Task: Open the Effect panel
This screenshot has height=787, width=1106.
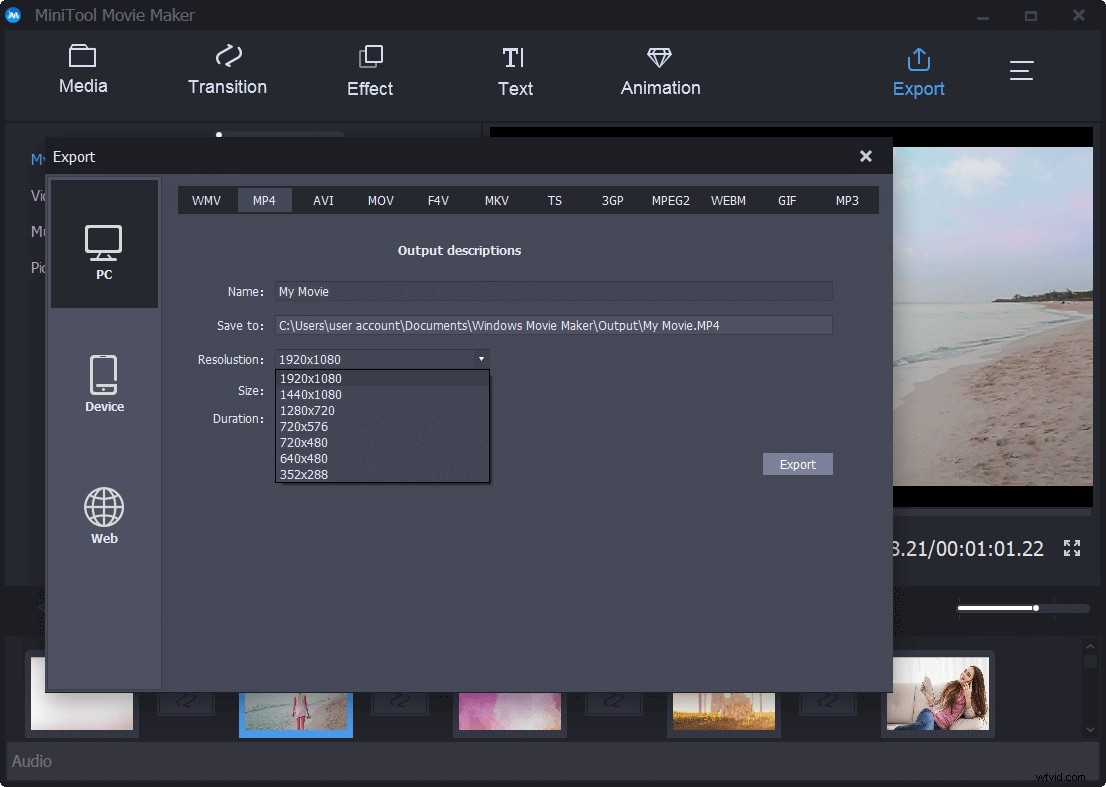Action: point(370,70)
